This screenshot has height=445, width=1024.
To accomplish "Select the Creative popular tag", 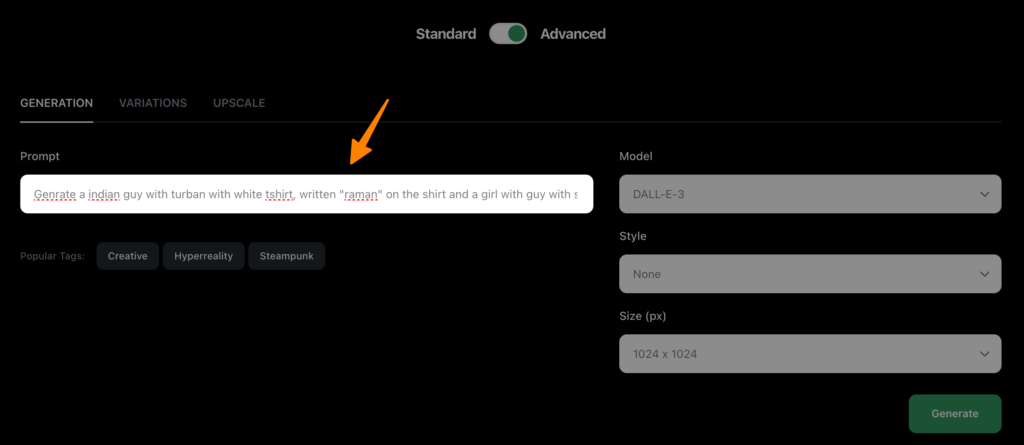I will tap(127, 256).
